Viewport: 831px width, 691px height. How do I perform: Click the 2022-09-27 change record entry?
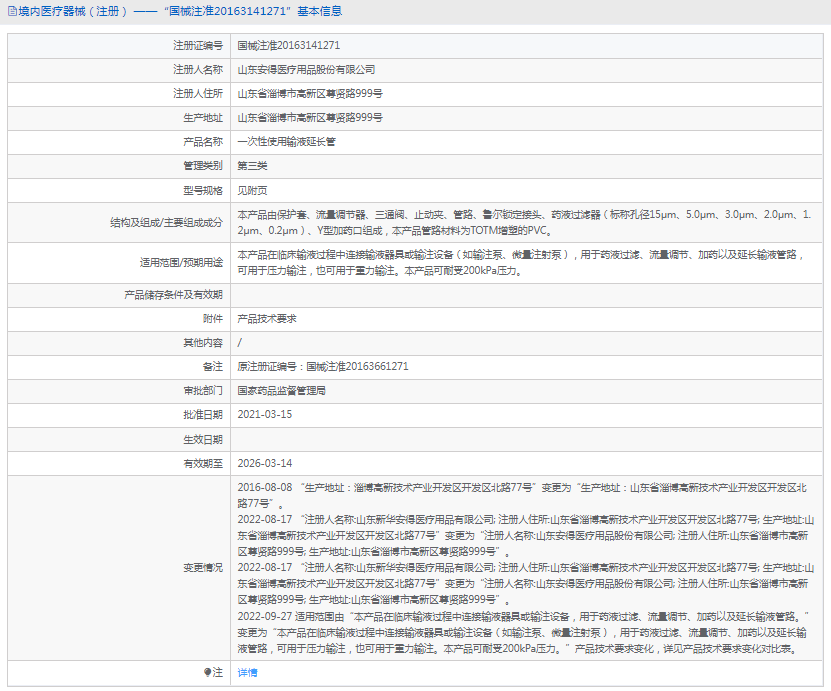pyautogui.click(x=524, y=633)
